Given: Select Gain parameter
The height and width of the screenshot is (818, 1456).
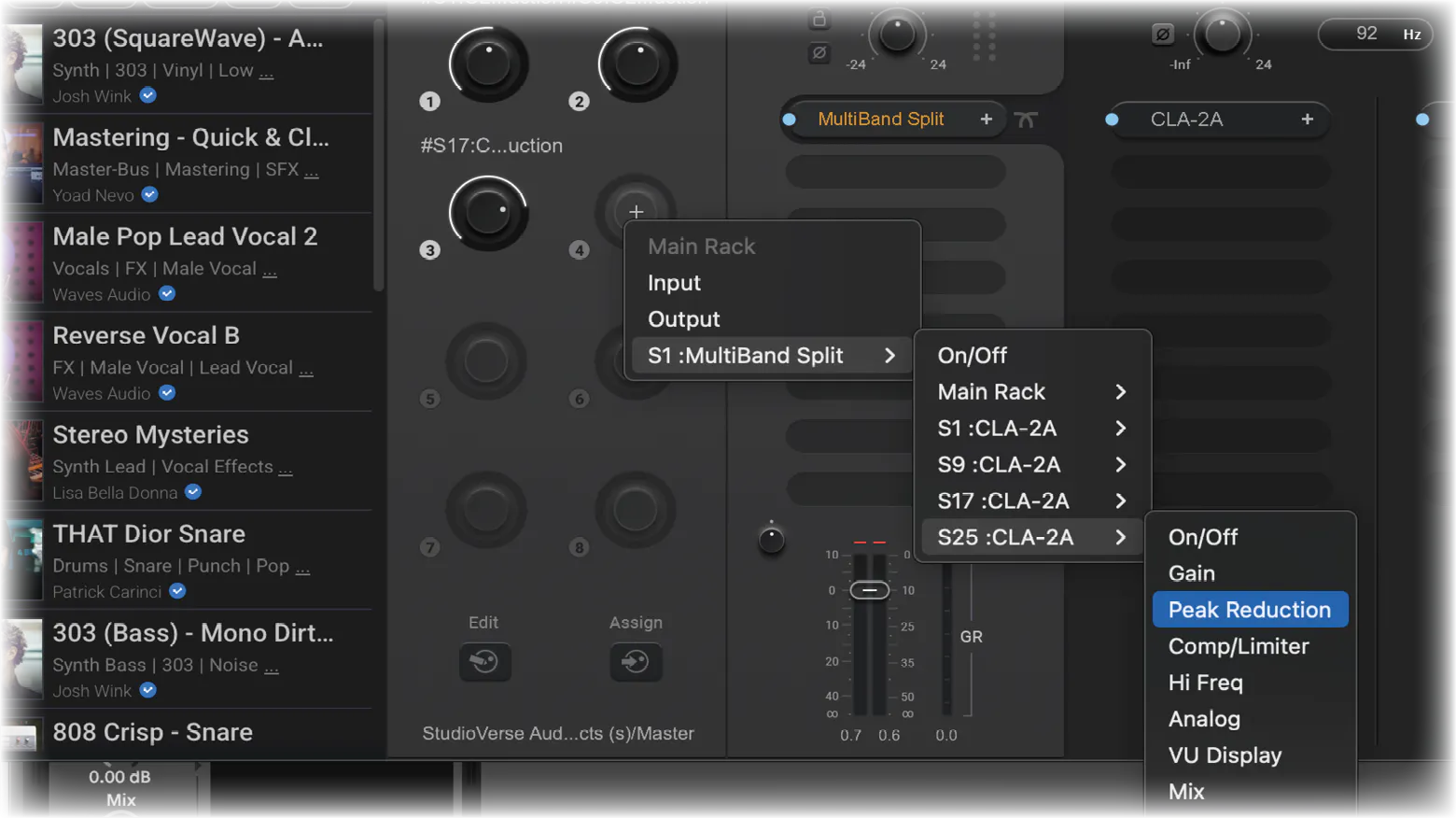Looking at the screenshot, I should tap(1192, 574).
